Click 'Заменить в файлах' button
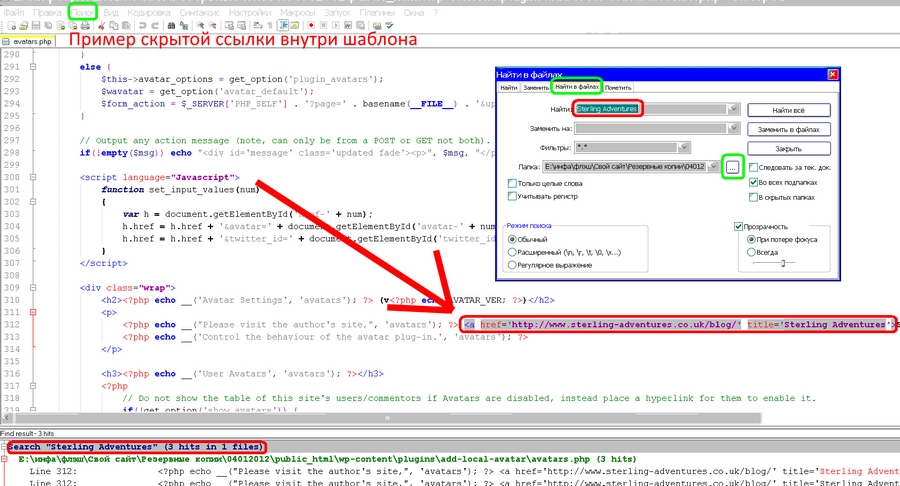This screenshot has height=486, width=900. (x=789, y=129)
